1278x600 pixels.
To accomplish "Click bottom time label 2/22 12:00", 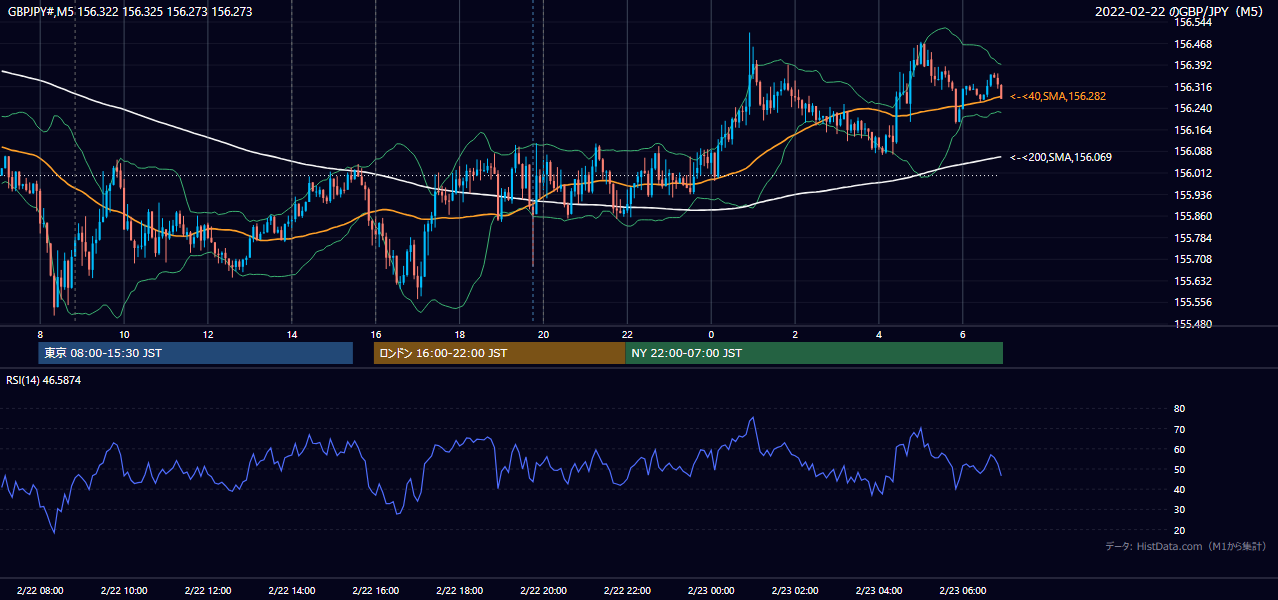I will (x=207, y=591).
